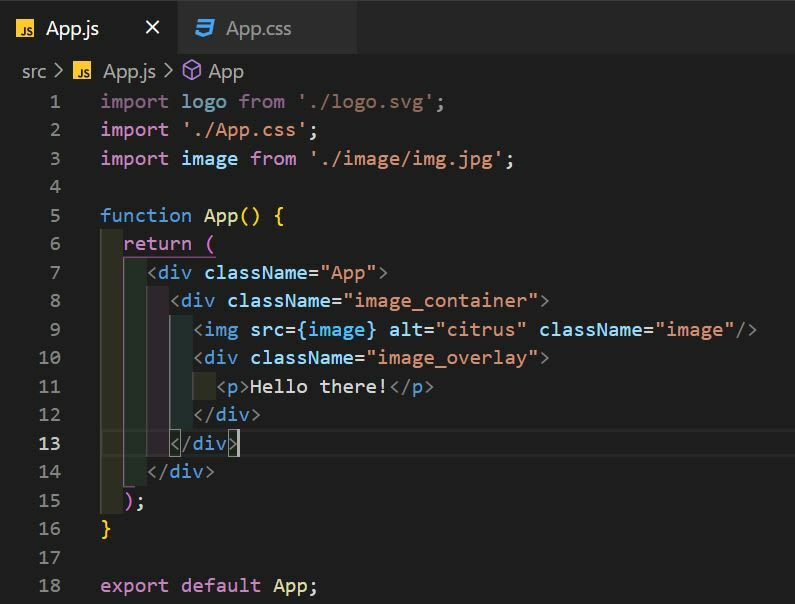Click the {image} src expression on line 9
This screenshot has height=604, width=795.
(337, 330)
